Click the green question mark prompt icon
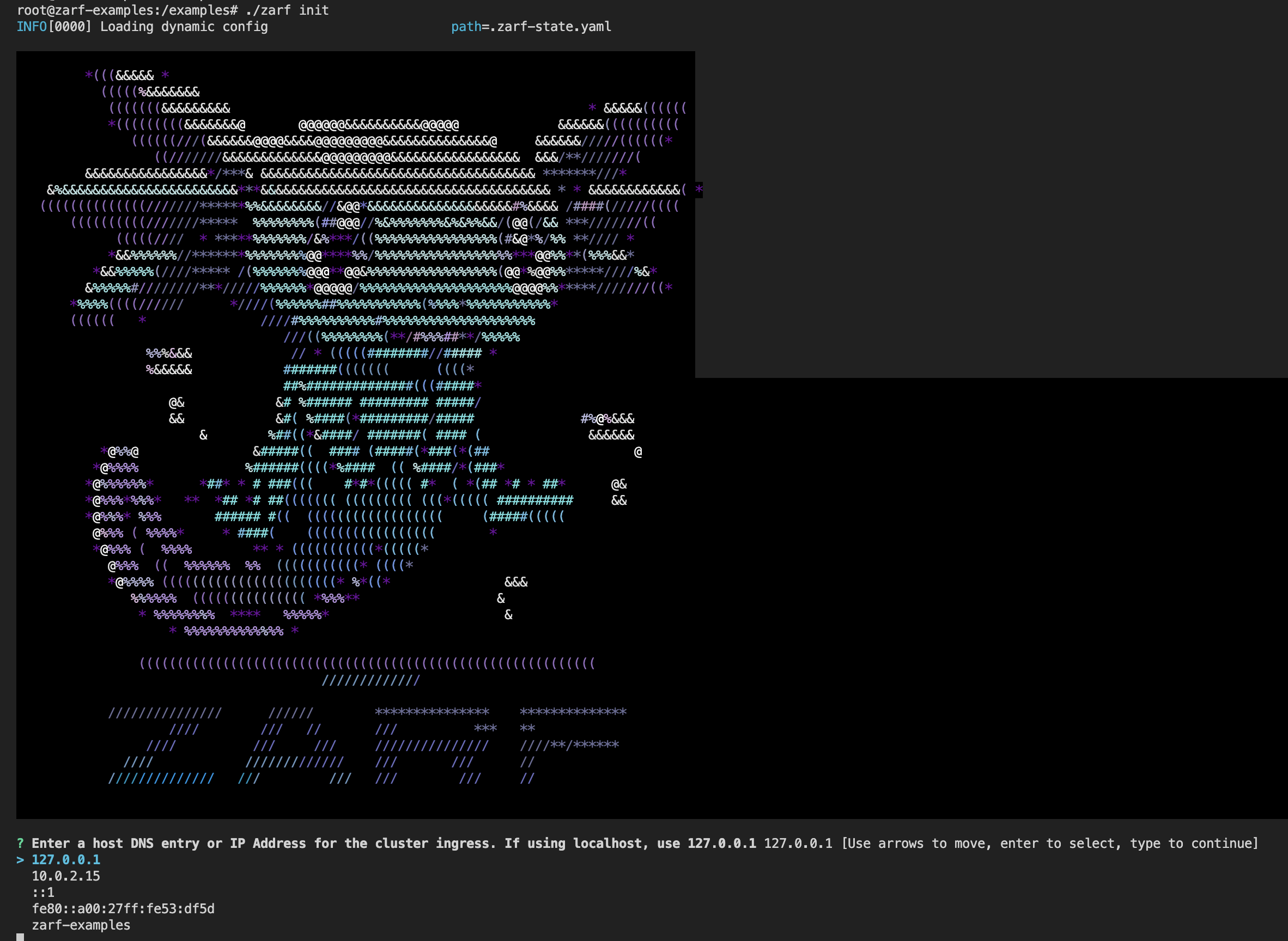 coord(21,843)
